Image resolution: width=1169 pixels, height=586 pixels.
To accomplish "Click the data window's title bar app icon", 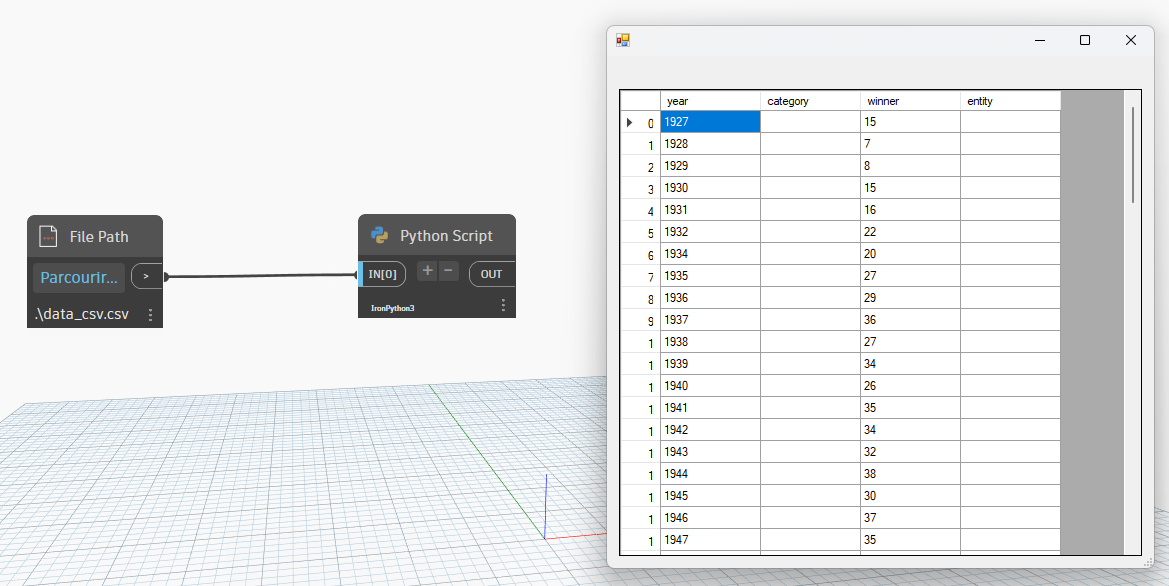I will point(623,40).
